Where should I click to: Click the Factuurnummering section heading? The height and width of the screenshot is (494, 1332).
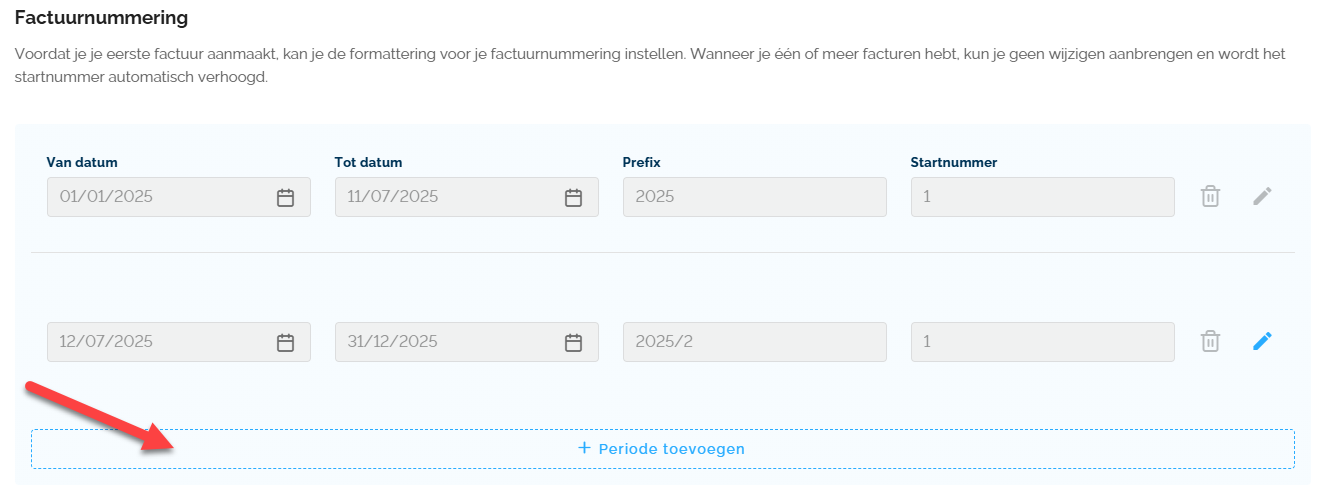tap(101, 18)
